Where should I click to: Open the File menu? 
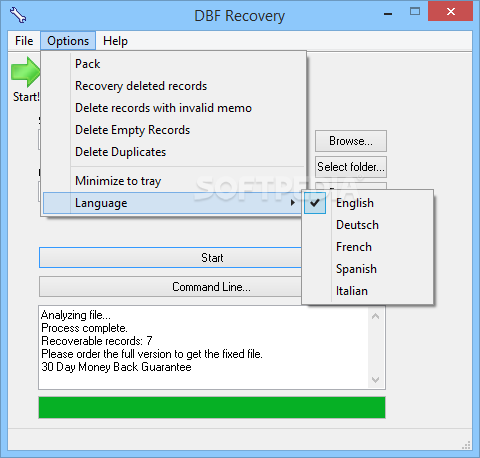pyautogui.click(x=24, y=41)
